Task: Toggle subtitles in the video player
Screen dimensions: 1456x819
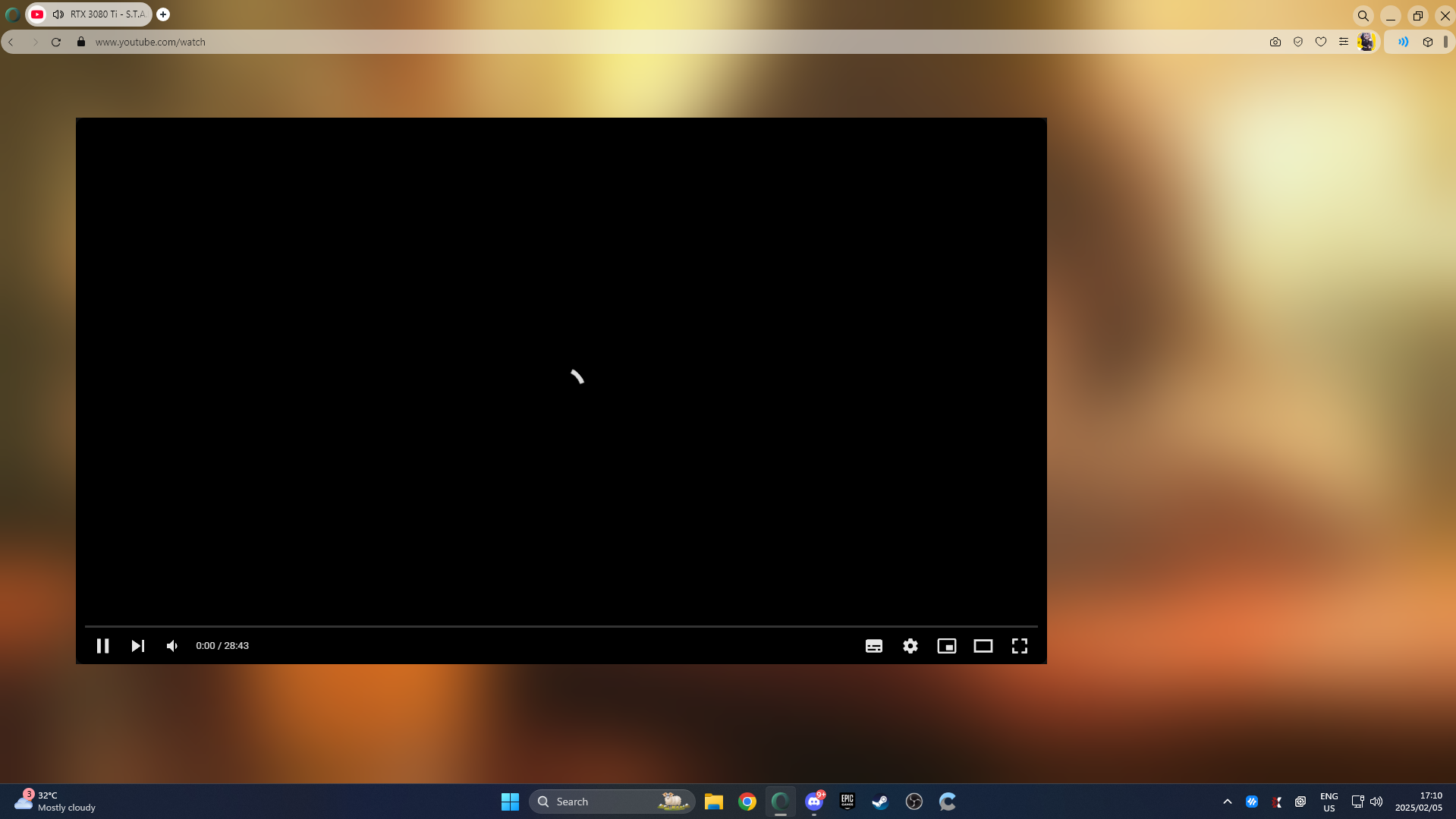Action: [874, 646]
